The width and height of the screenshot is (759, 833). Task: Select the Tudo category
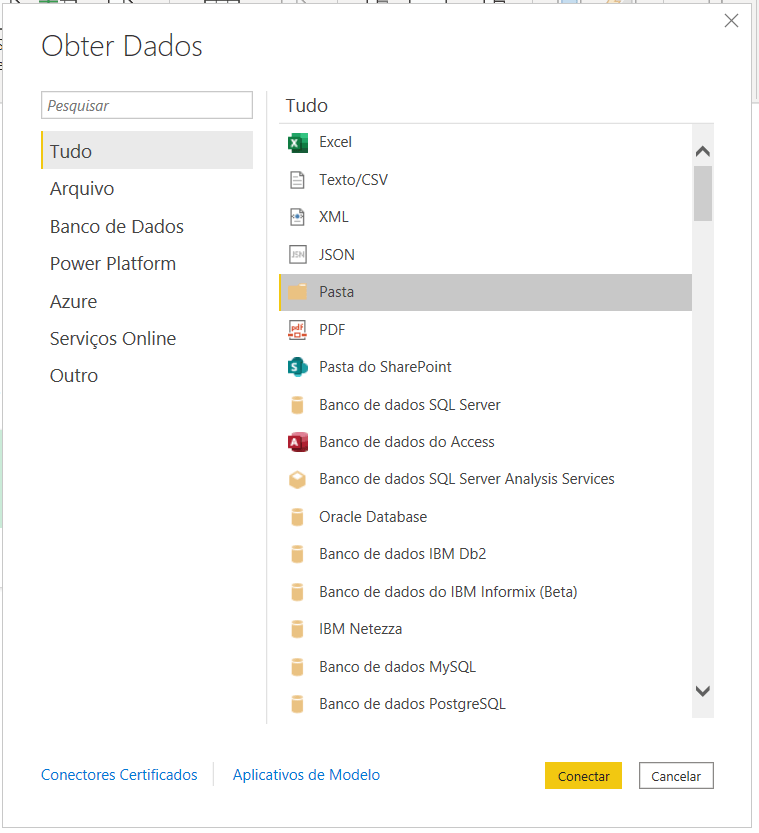click(147, 151)
